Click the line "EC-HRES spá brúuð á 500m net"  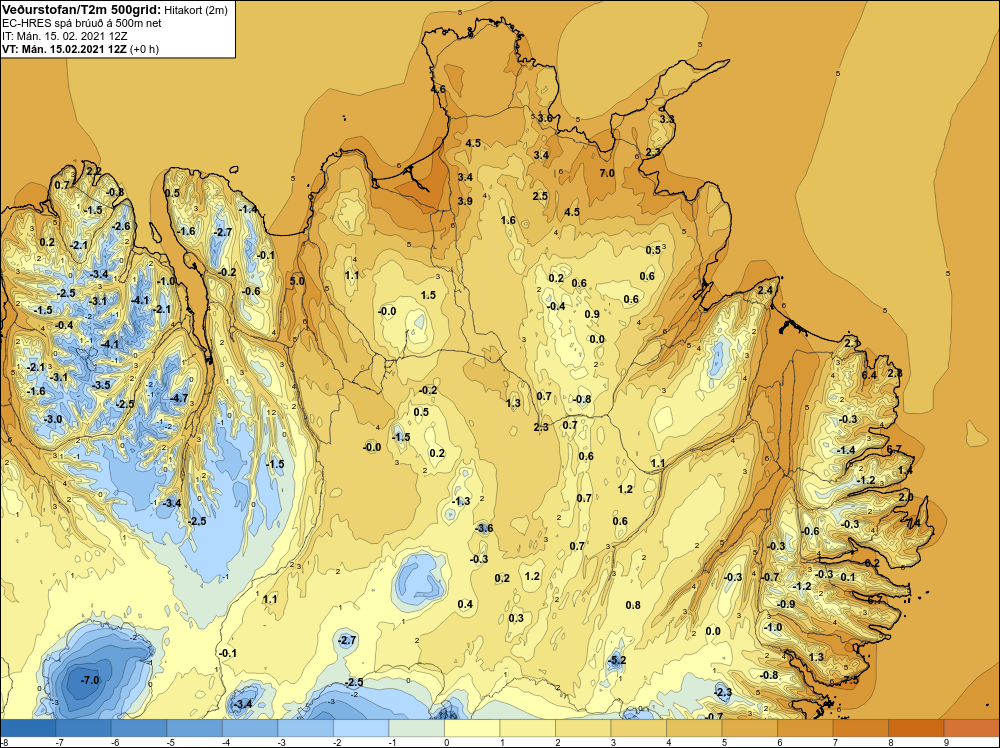pyautogui.click(x=82, y=23)
